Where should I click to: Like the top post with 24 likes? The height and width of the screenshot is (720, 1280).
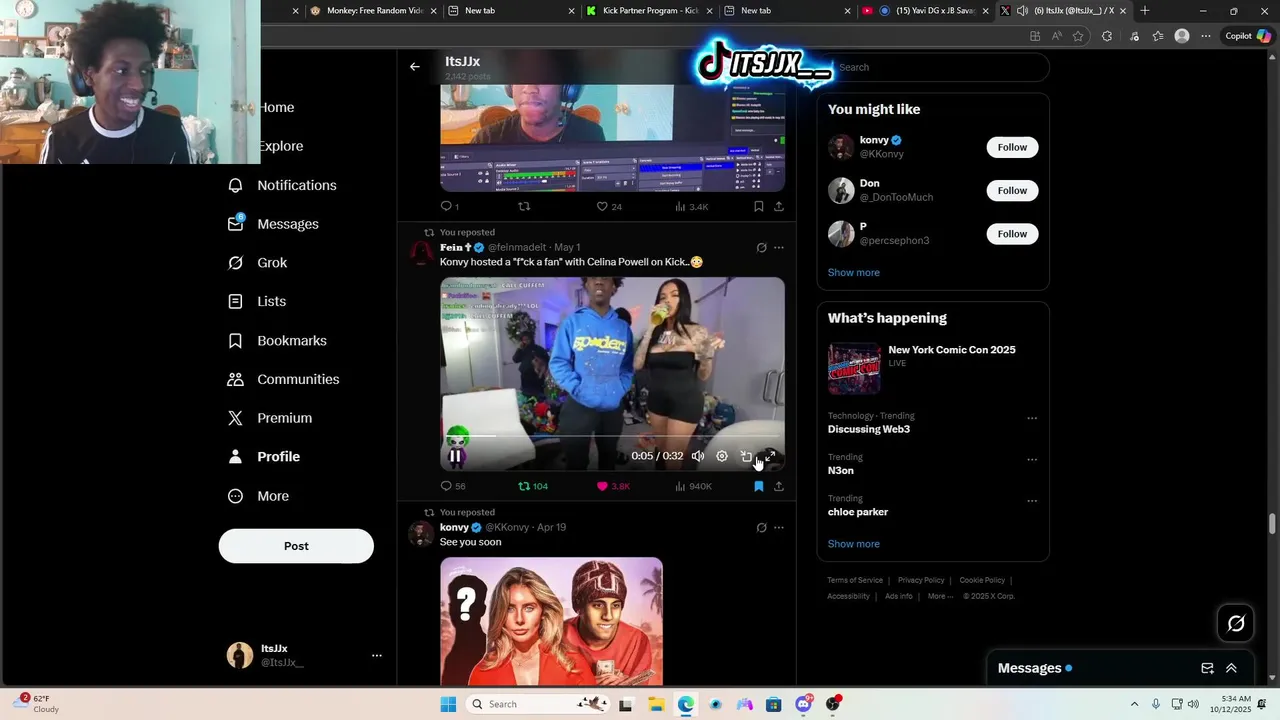pos(609,206)
